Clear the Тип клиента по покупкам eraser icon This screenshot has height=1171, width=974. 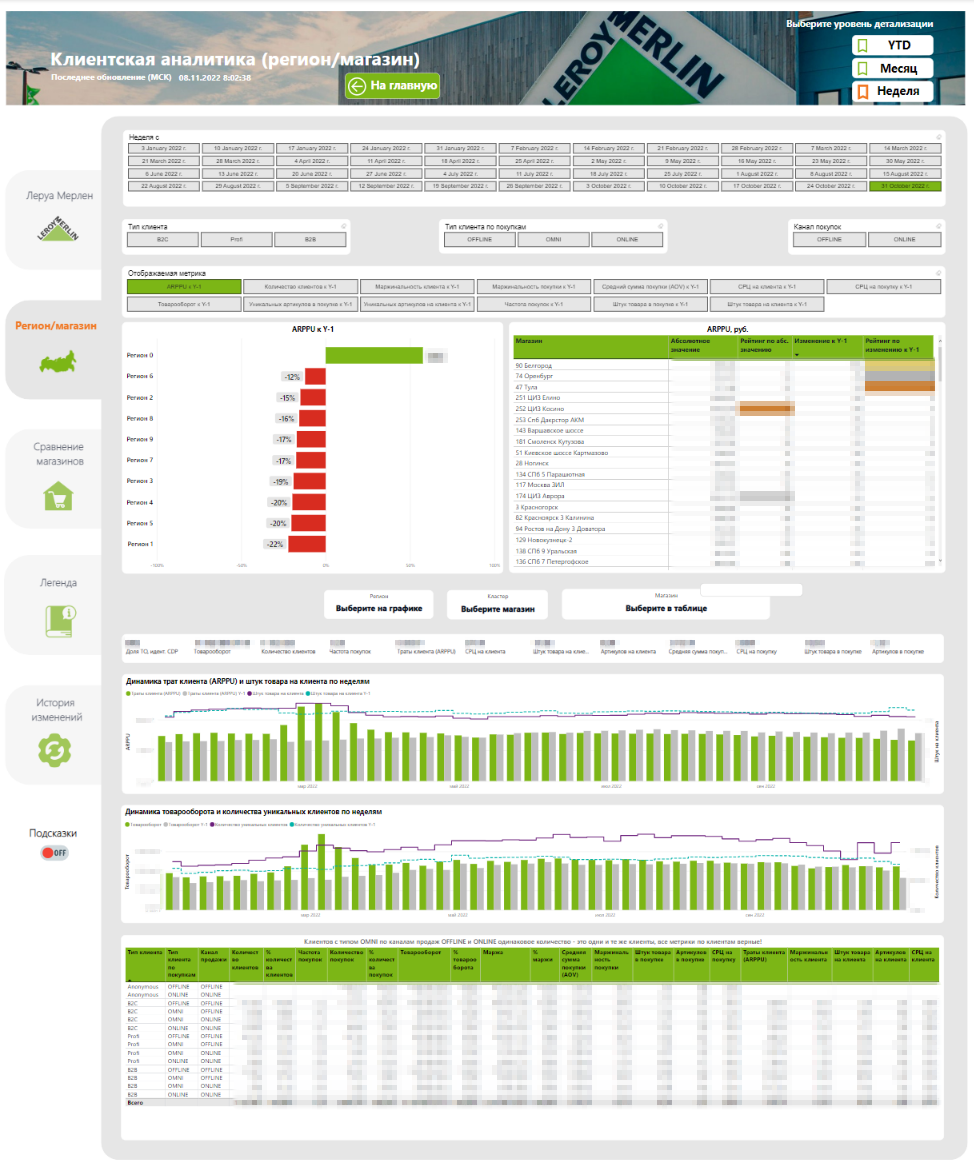(x=660, y=226)
